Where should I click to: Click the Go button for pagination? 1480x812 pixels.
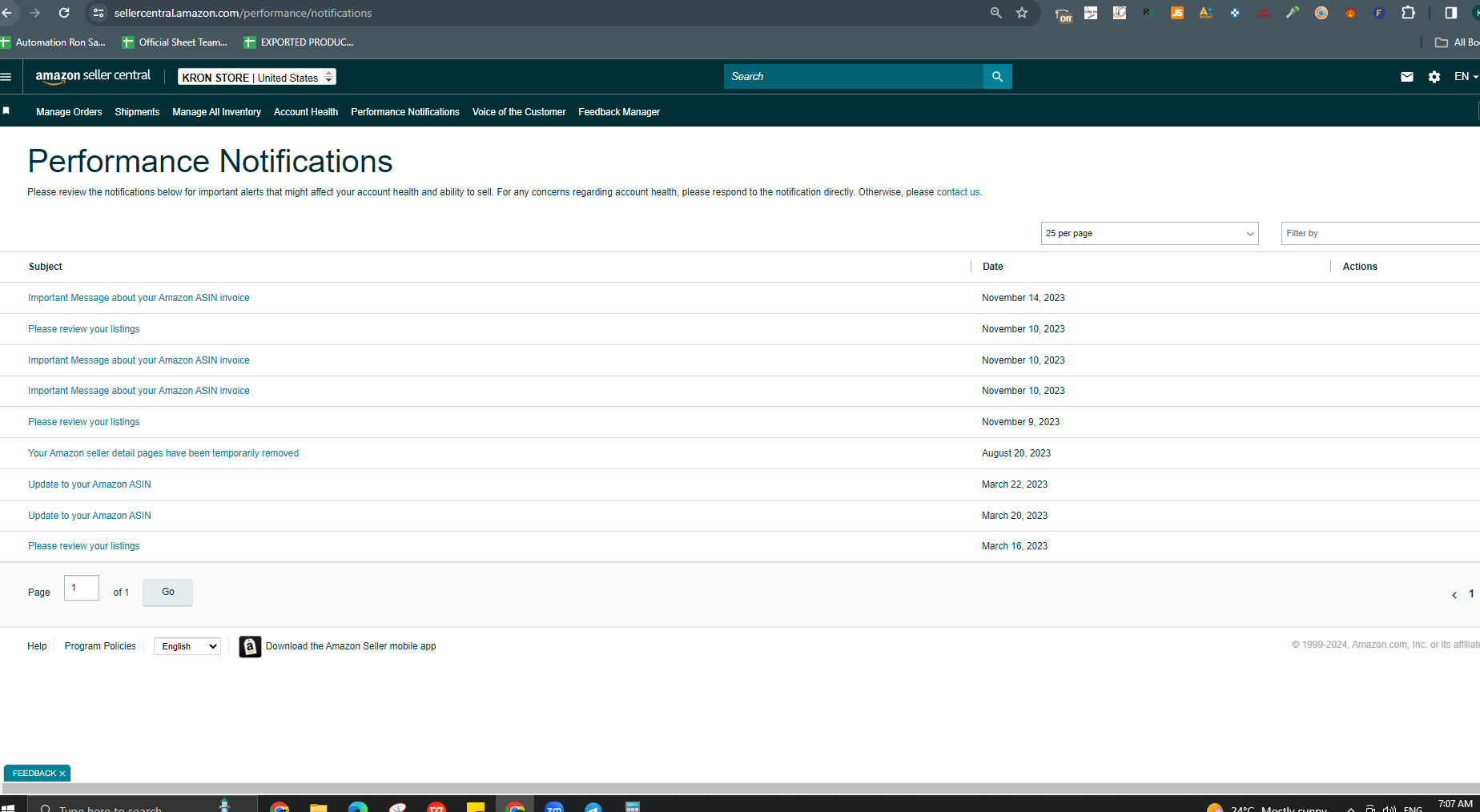pyautogui.click(x=167, y=592)
